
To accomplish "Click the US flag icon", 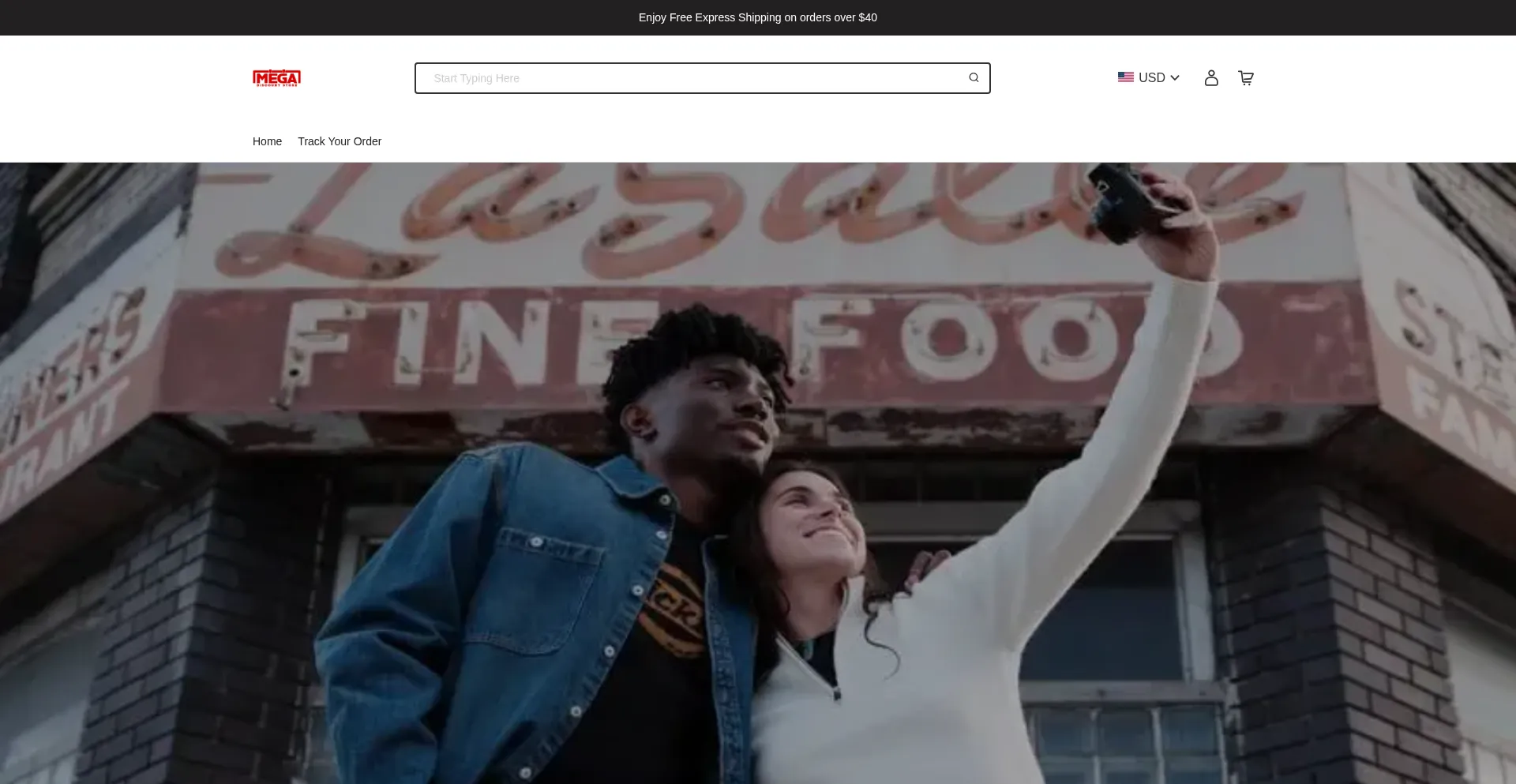I will point(1125,77).
